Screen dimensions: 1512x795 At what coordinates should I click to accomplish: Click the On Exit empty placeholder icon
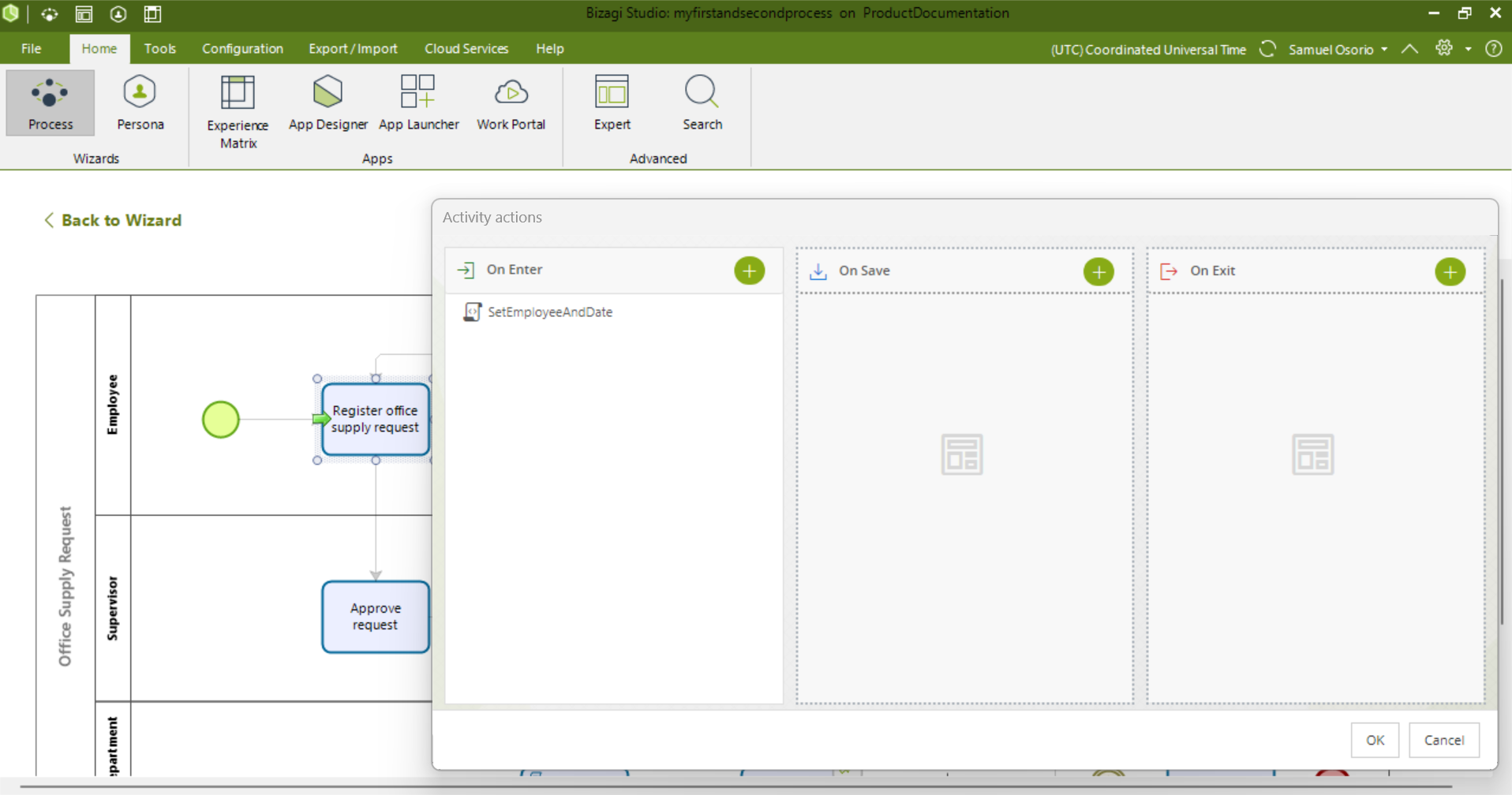point(1312,454)
